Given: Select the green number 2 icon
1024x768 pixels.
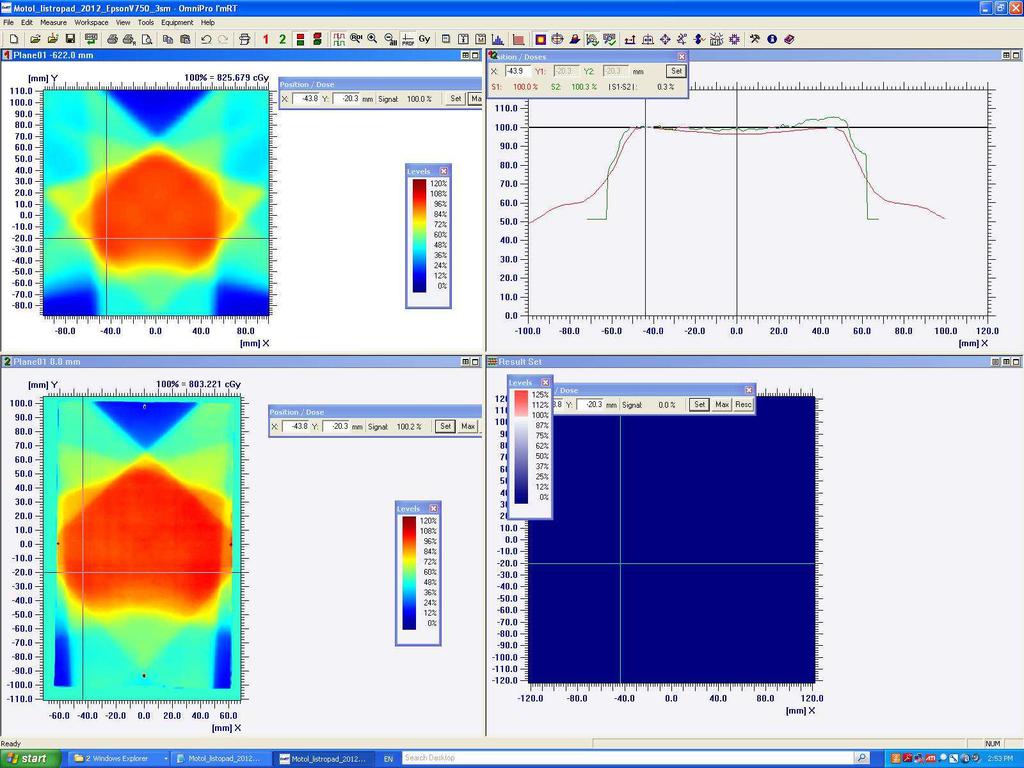Looking at the screenshot, I should point(282,39).
